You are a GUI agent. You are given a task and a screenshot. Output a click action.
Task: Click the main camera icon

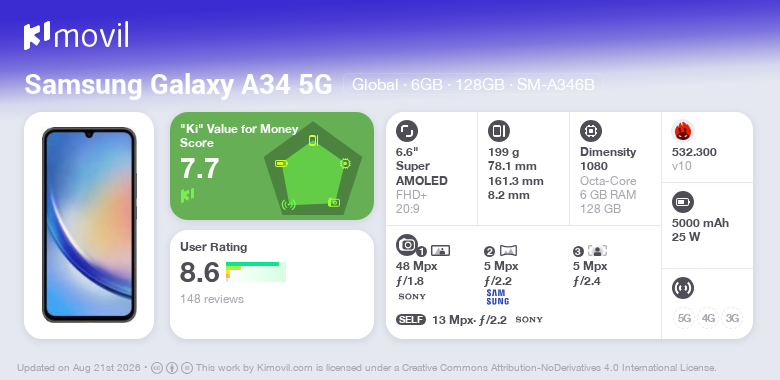(407, 245)
